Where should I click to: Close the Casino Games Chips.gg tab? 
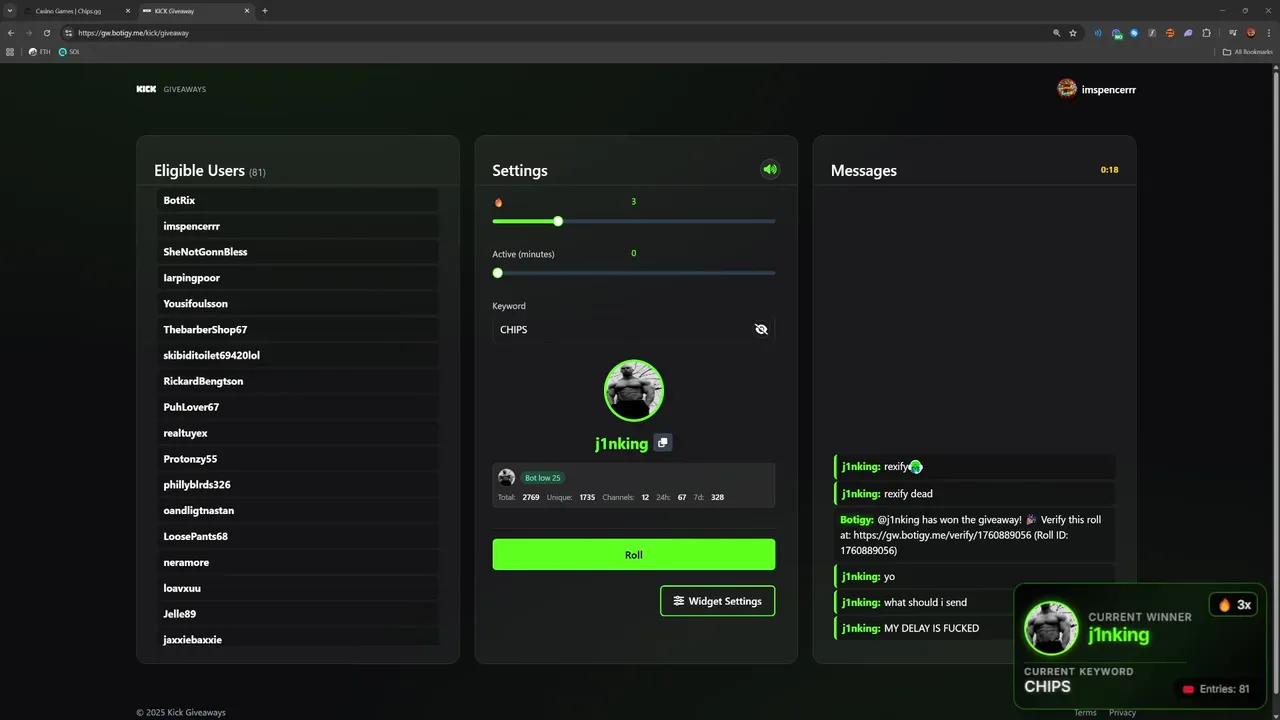(128, 11)
